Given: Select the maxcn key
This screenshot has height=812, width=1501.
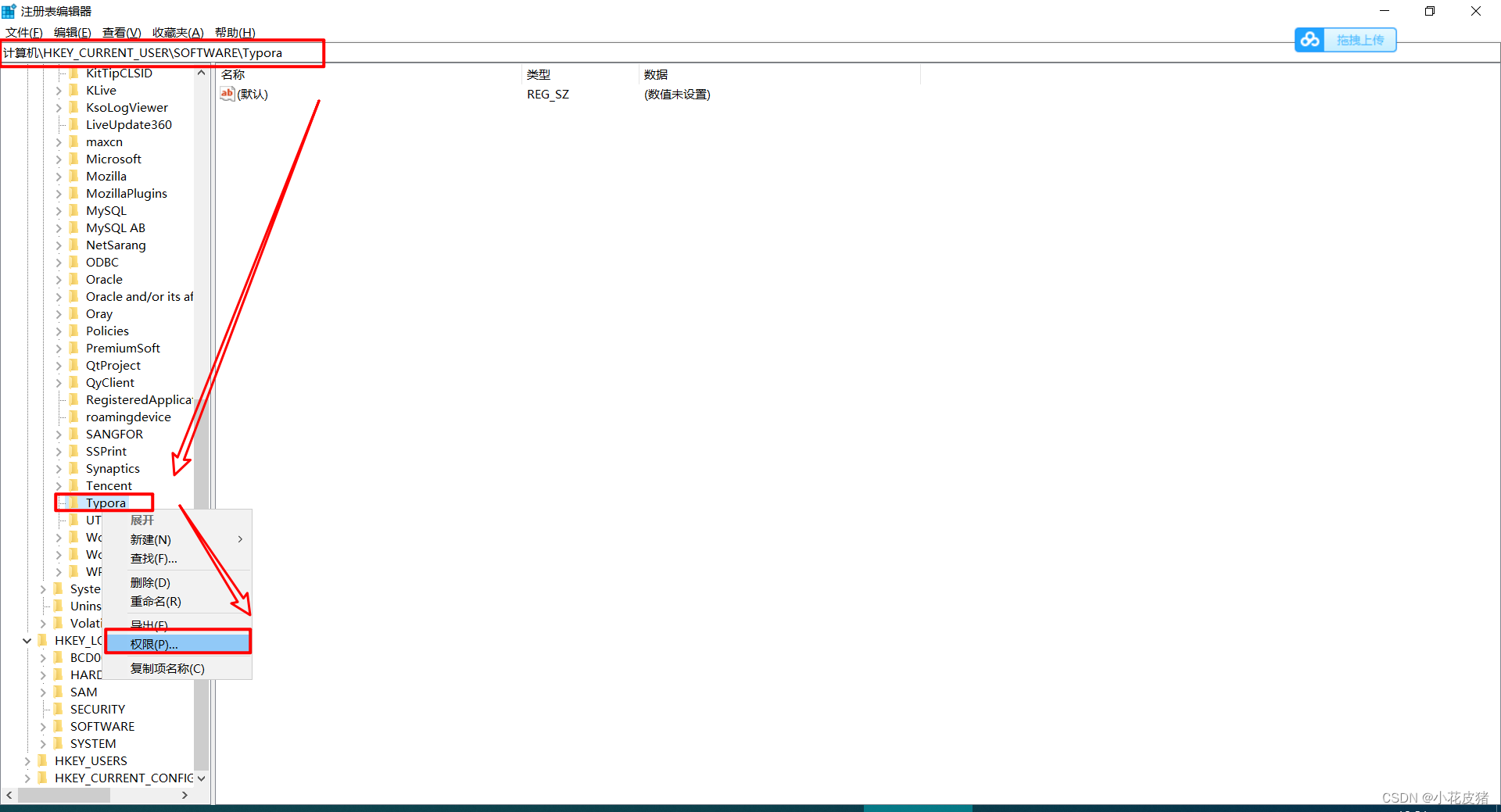Looking at the screenshot, I should click(x=104, y=141).
